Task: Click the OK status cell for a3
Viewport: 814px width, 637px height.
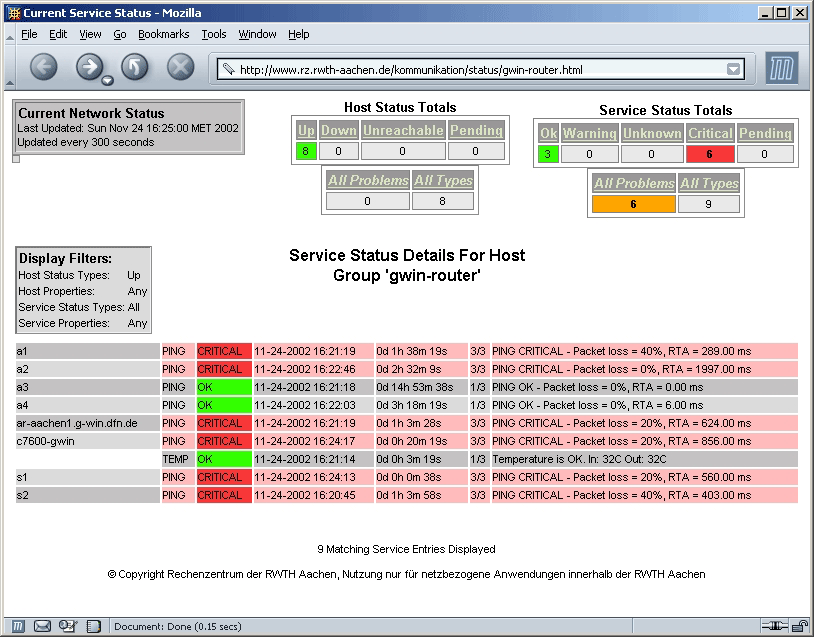Action: [x=224, y=387]
